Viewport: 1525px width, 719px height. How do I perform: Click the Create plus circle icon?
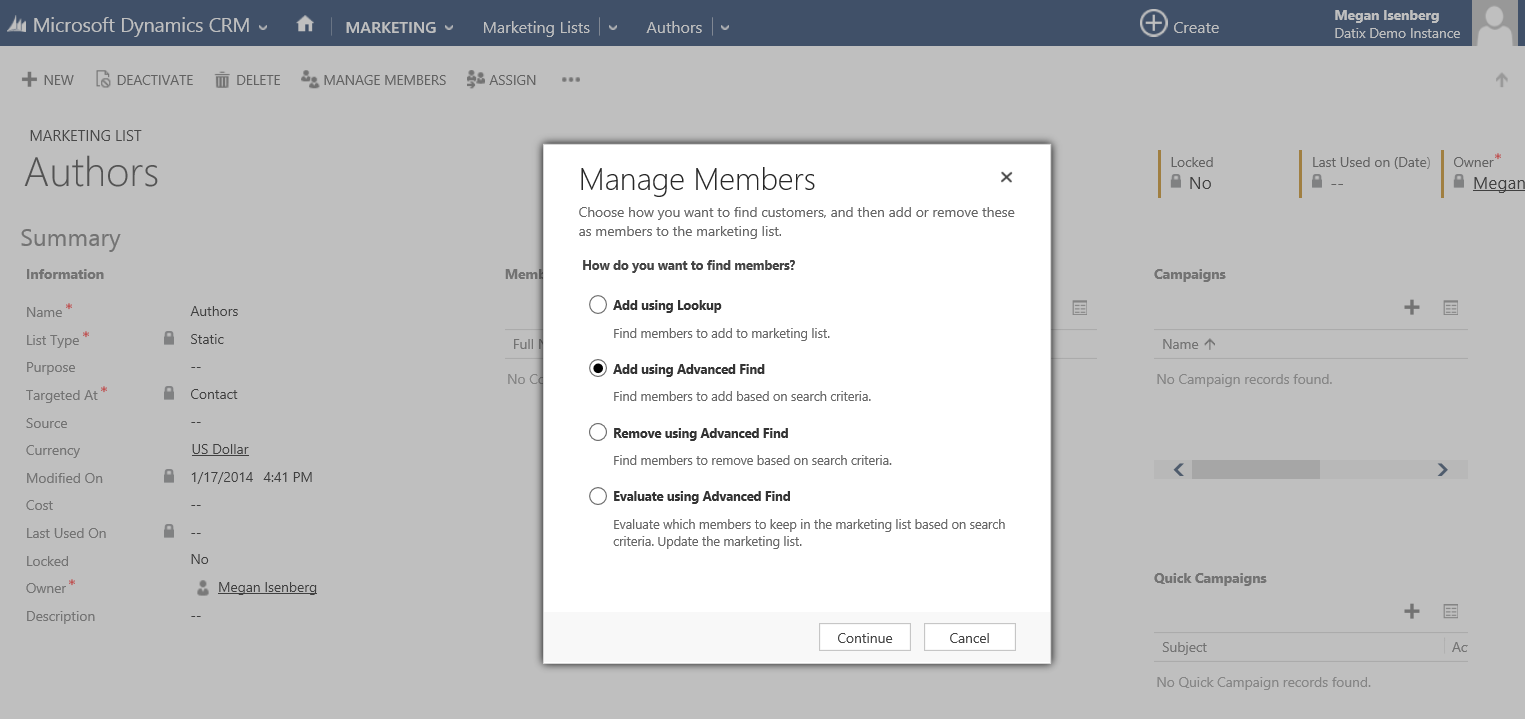pos(1154,24)
